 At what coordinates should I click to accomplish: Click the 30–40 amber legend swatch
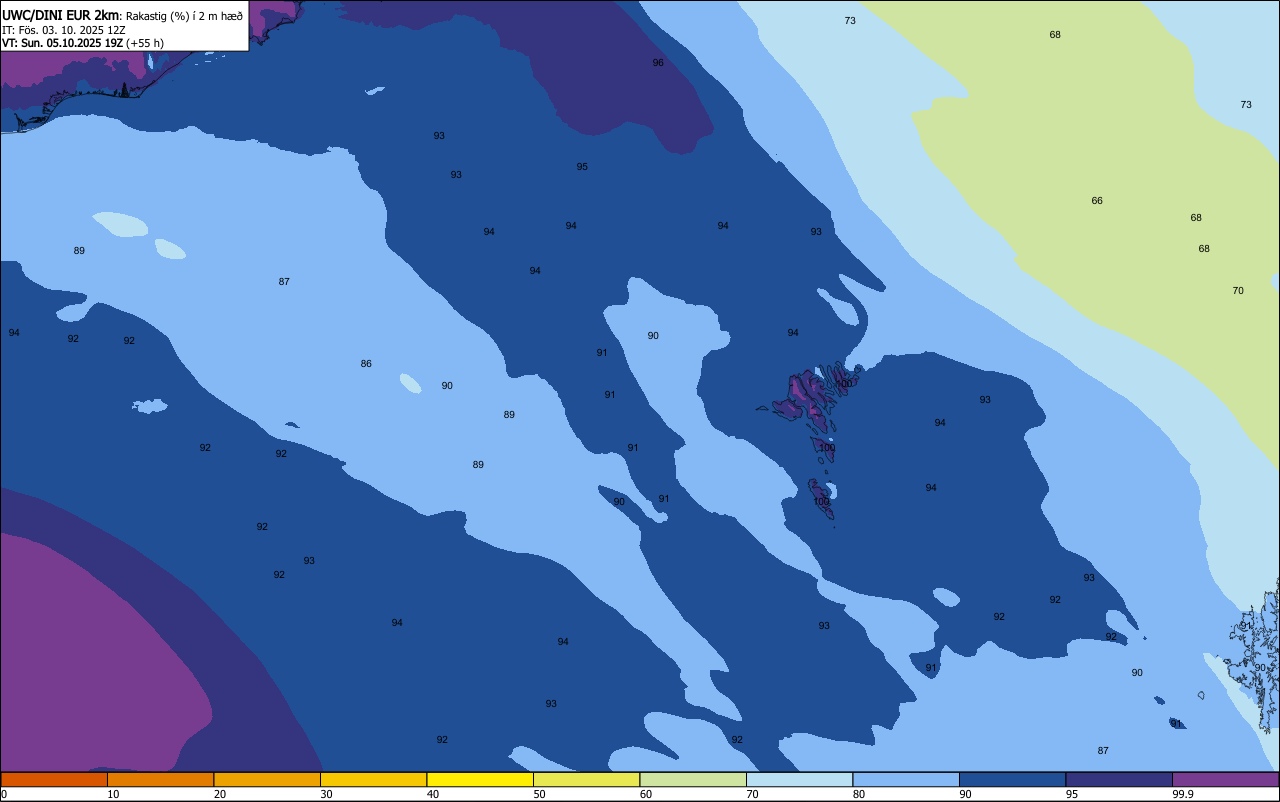point(373,779)
